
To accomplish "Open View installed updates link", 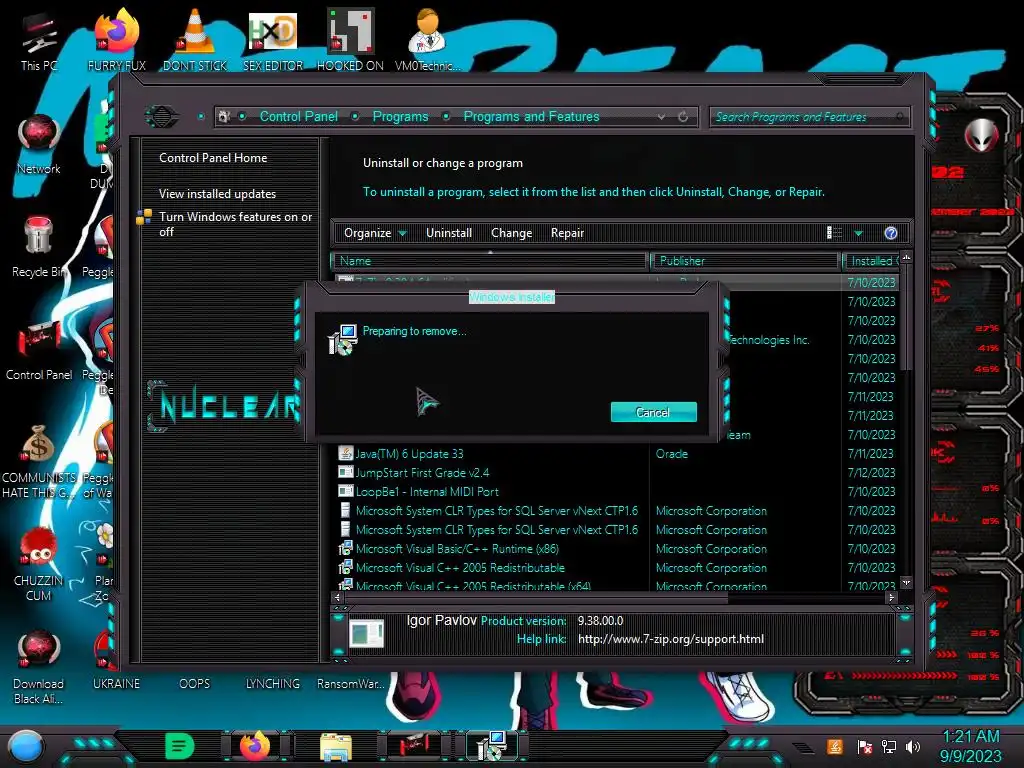I will pos(217,194).
